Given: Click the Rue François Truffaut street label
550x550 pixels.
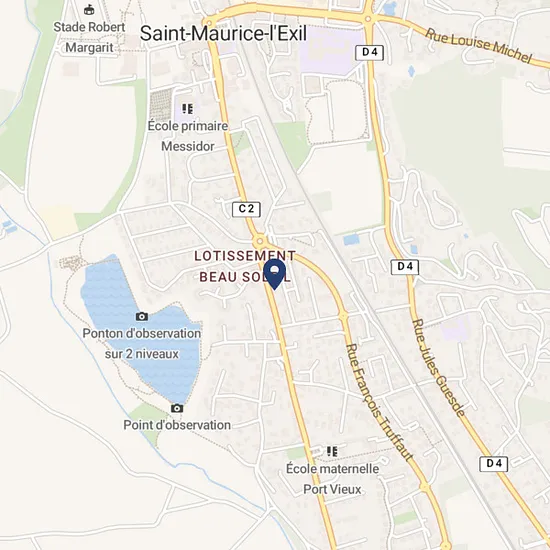Looking at the screenshot, I should pos(380,402).
